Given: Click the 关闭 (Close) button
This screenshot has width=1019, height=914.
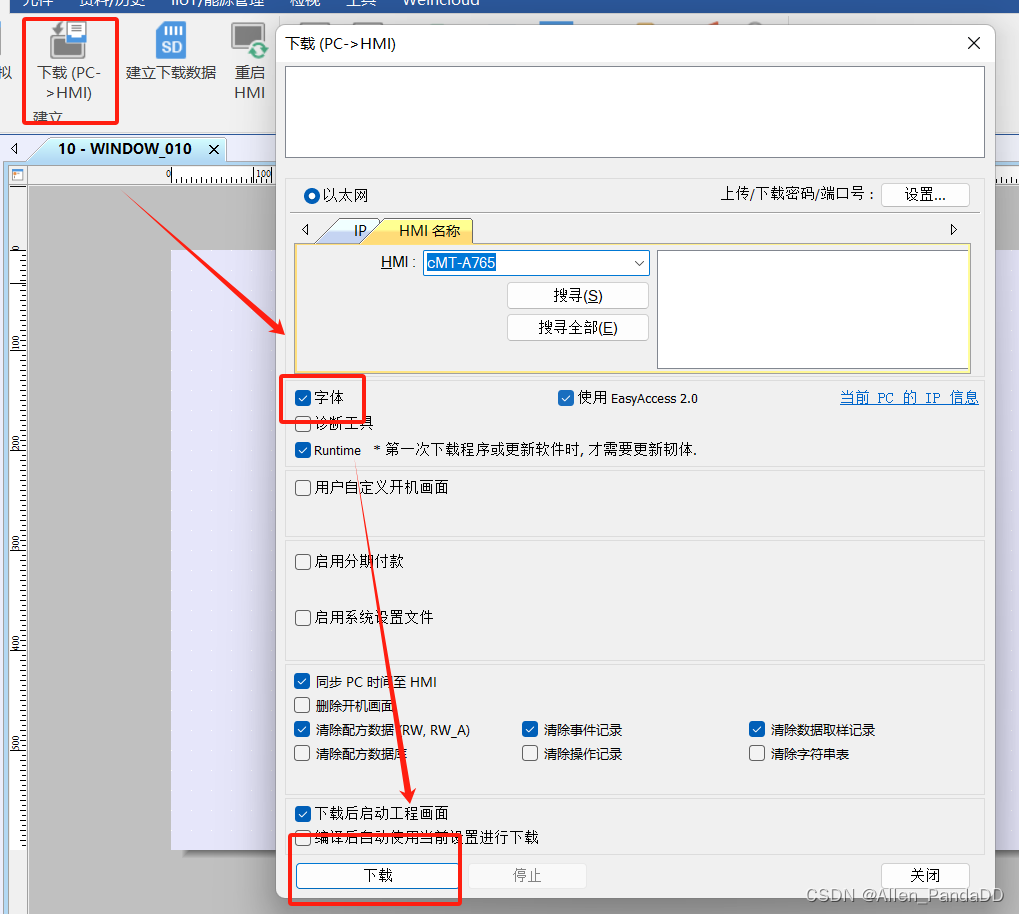Looking at the screenshot, I should tap(925, 876).
